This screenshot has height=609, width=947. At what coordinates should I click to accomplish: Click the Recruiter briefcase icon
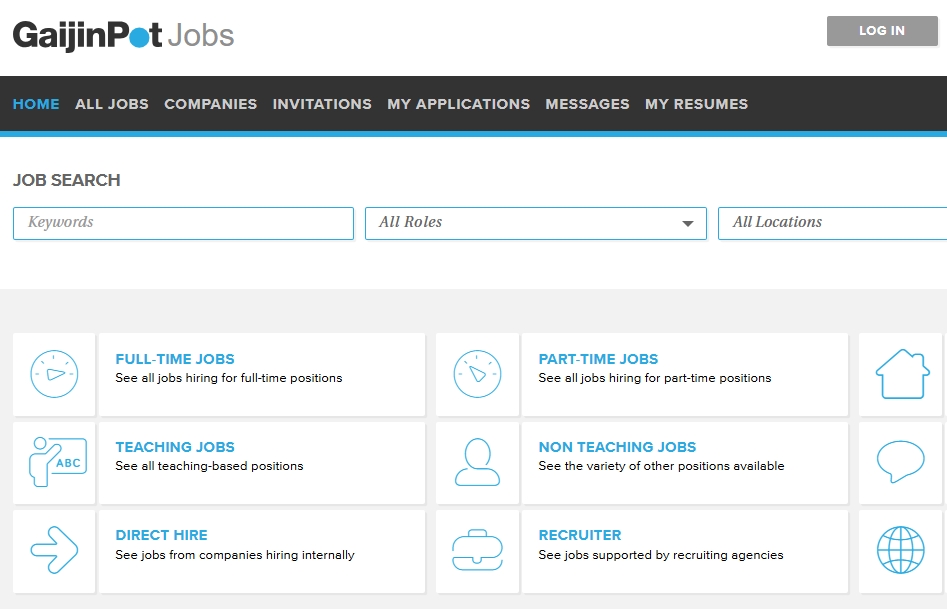(477, 550)
